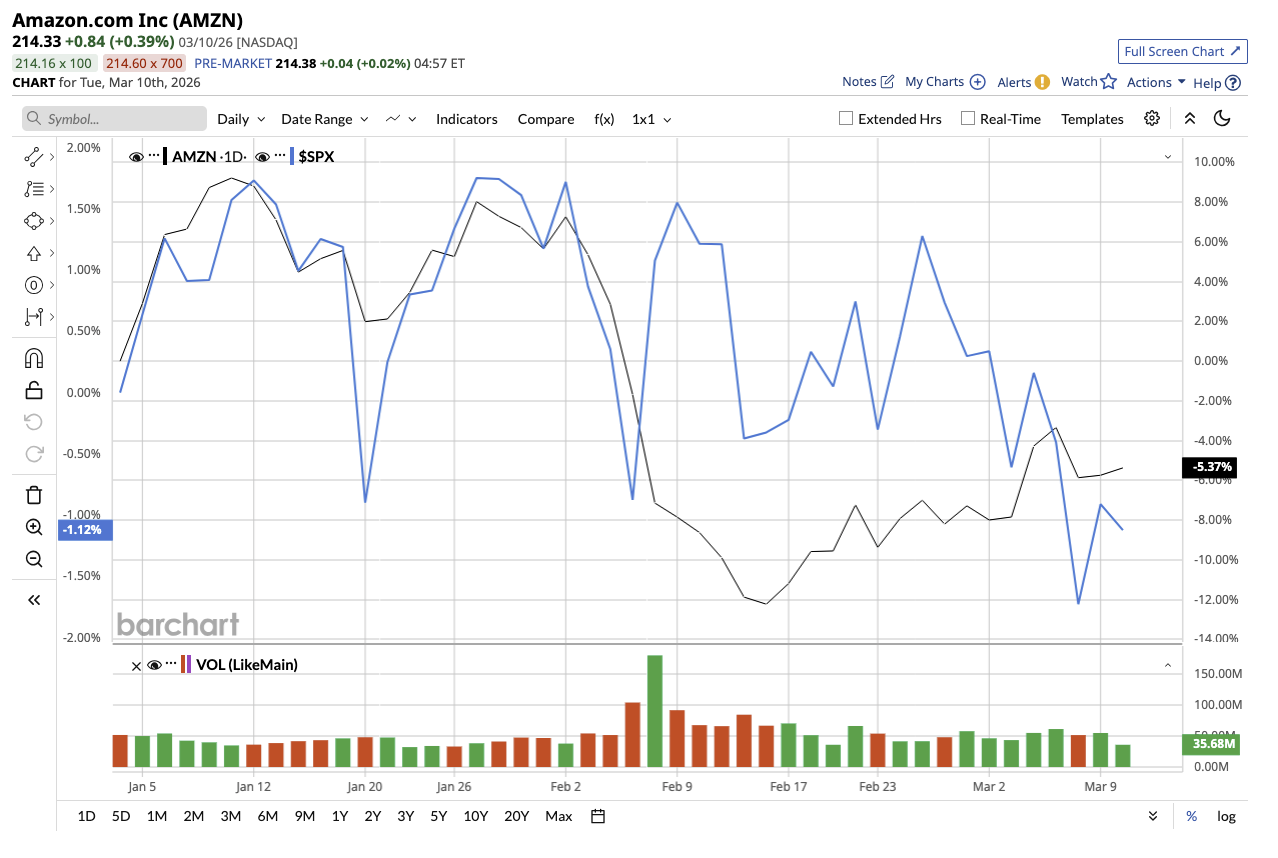Redo the last chart action
This screenshot has height=858, width=1278.
(x=33, y=454)
